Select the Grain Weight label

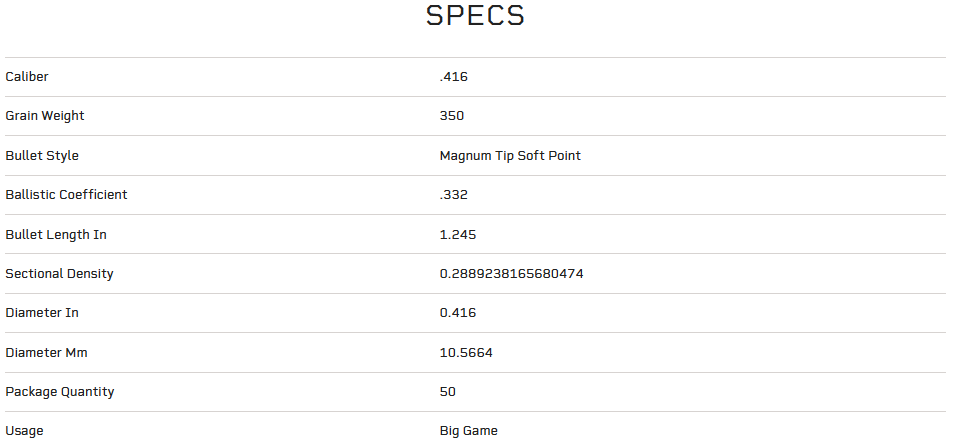click(x=45, y=116)
